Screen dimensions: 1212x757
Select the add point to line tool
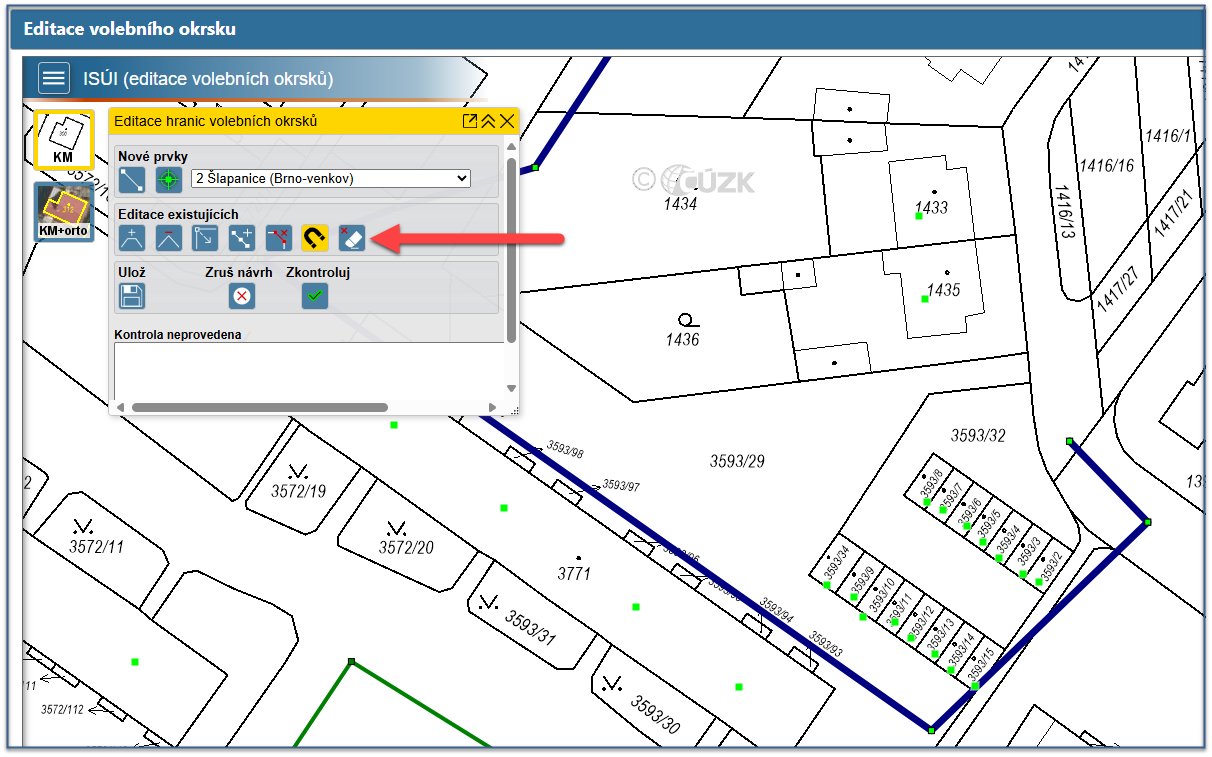242,238
